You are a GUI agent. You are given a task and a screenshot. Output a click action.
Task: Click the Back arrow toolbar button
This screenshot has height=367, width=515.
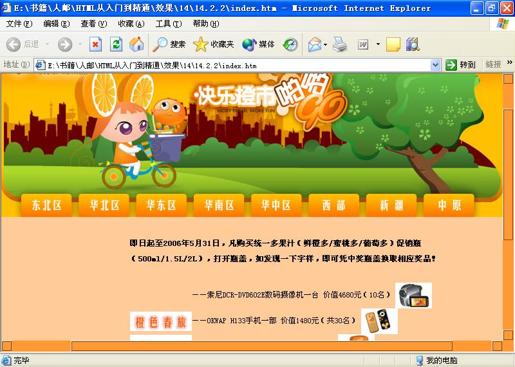[x=14, y=44]
